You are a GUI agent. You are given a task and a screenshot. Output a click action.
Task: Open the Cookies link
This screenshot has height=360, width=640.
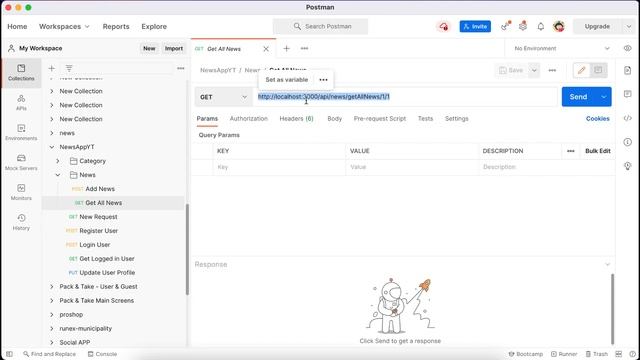click(x=598, y=119)
